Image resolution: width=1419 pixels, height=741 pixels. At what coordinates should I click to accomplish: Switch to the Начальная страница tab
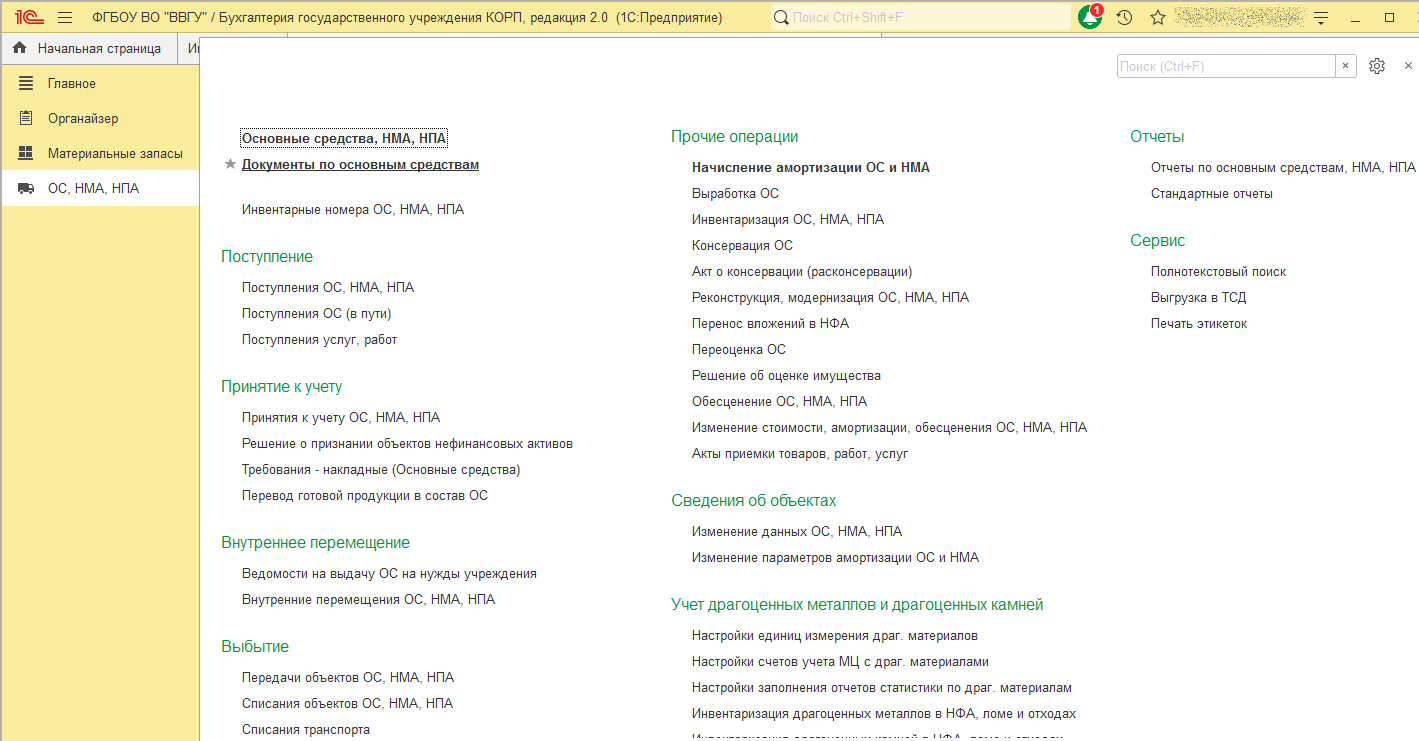[x=87, y=48]
